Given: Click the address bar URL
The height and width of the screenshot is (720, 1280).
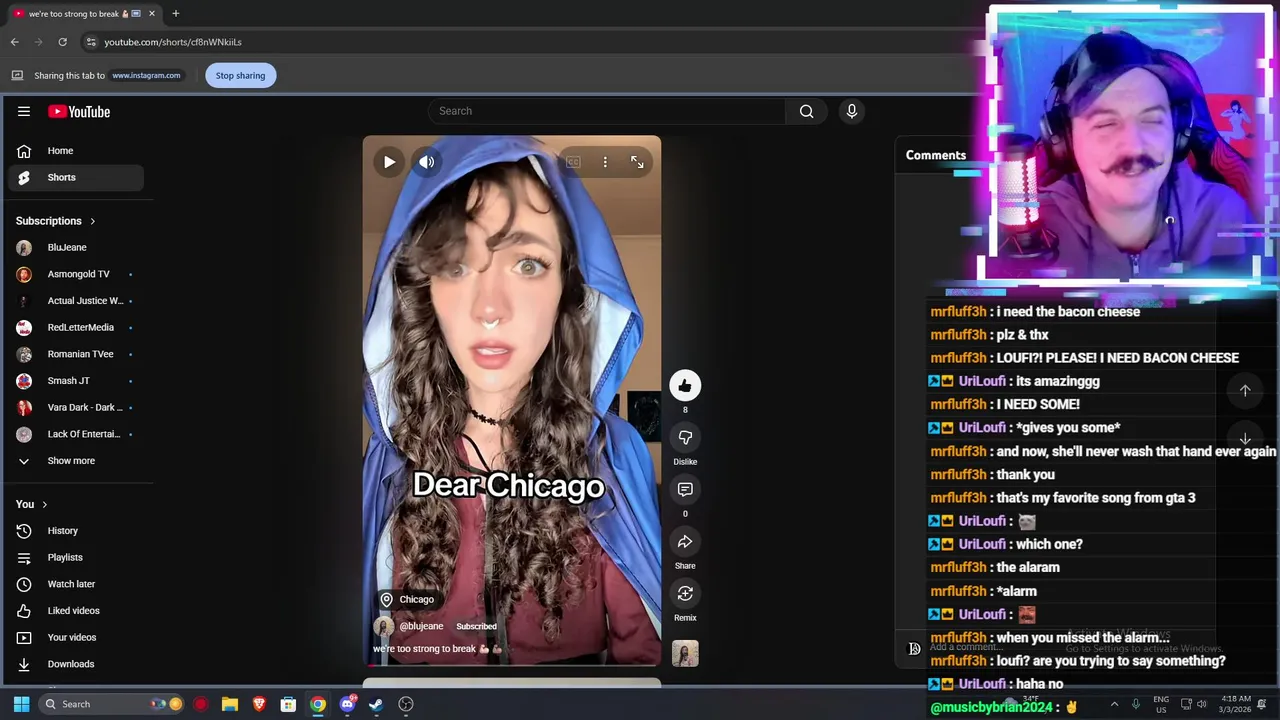Looking at the screenshot, I should (x=173, y=42).
